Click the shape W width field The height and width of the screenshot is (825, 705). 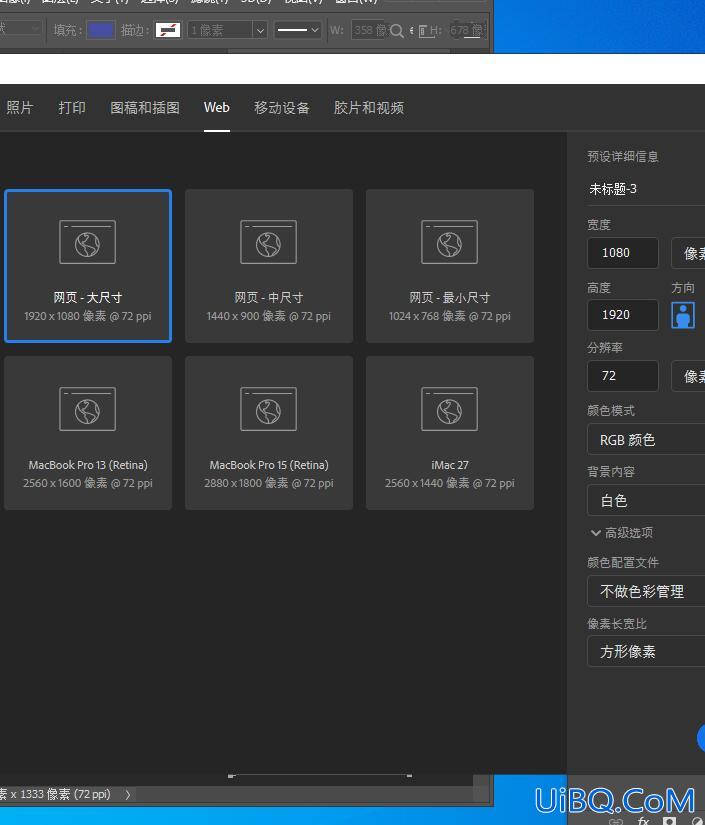pyautogui.click(x=371, y=31)
